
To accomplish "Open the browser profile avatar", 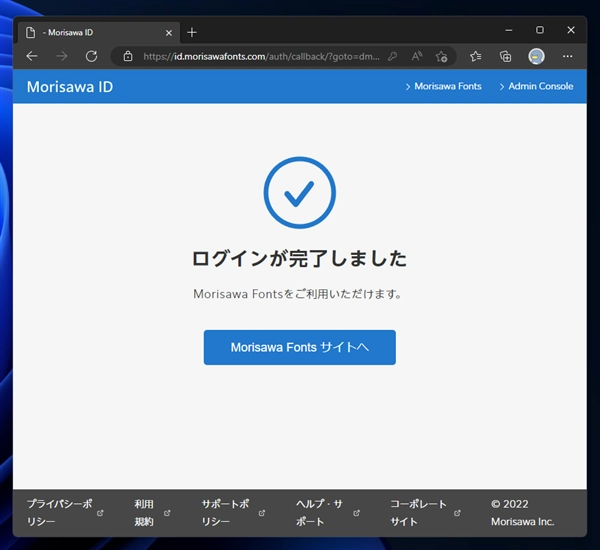I will tap(536, 57).
